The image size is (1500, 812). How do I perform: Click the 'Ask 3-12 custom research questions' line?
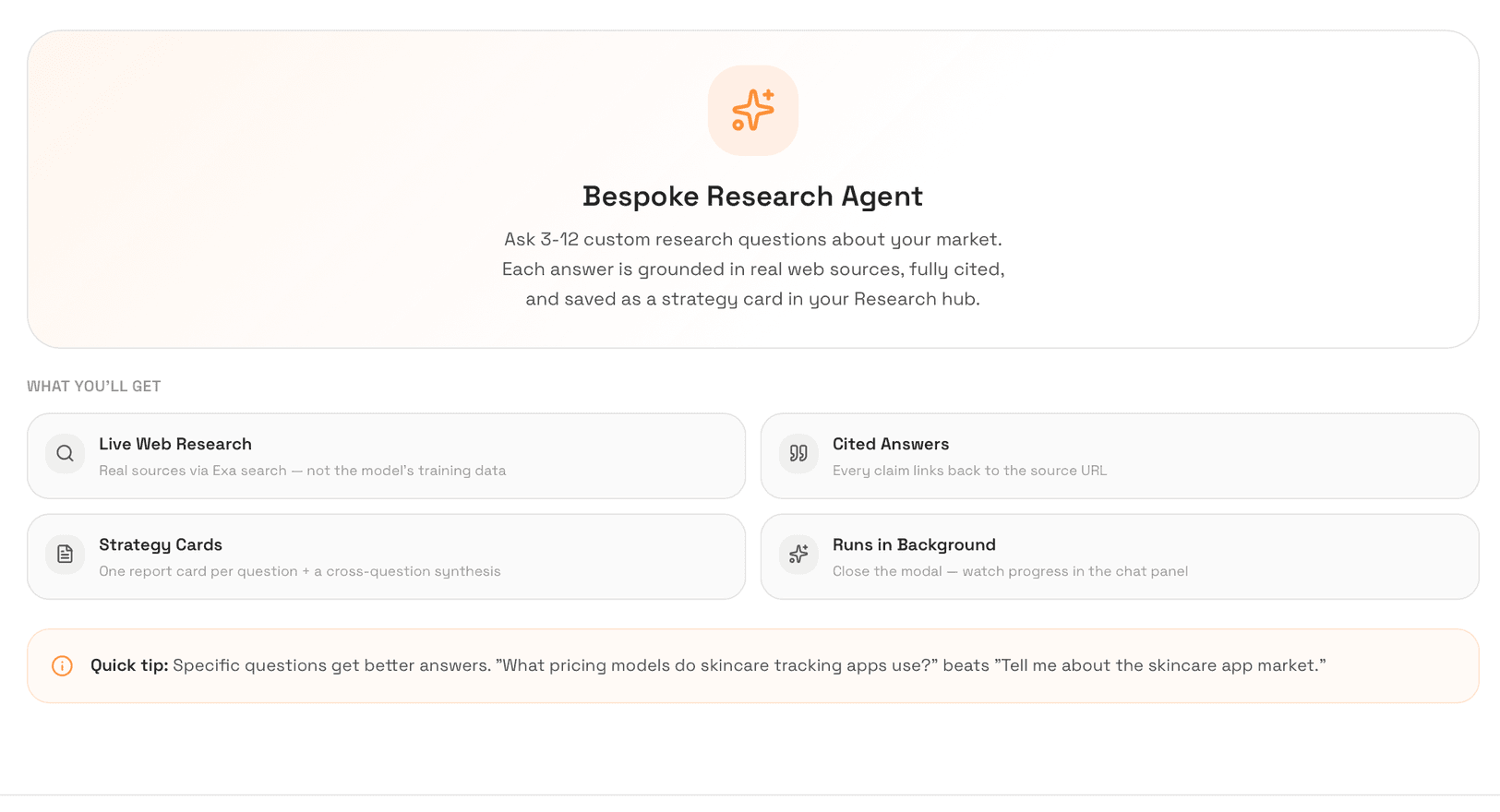[x=752, y=239]
